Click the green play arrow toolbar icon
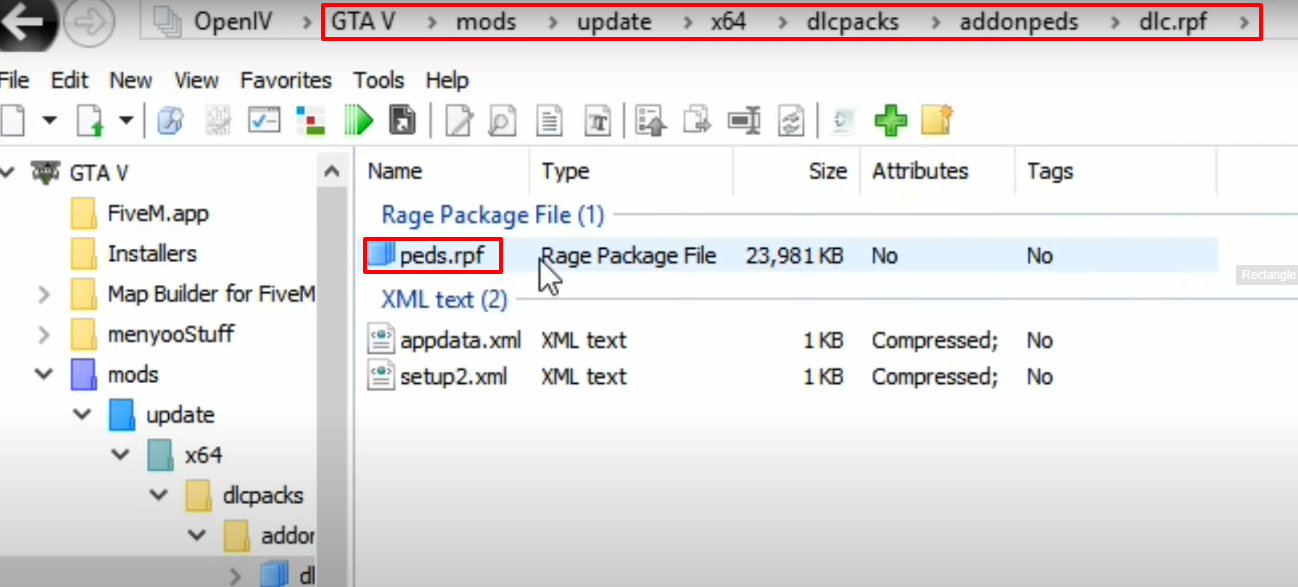Screen dimensions: 1298x587 [x=357, y=121]
